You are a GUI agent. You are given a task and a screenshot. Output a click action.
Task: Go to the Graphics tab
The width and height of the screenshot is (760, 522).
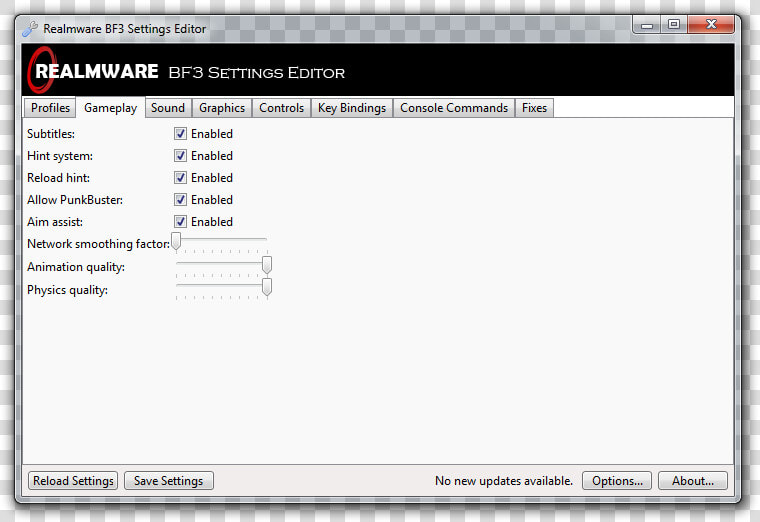[222, 108]
